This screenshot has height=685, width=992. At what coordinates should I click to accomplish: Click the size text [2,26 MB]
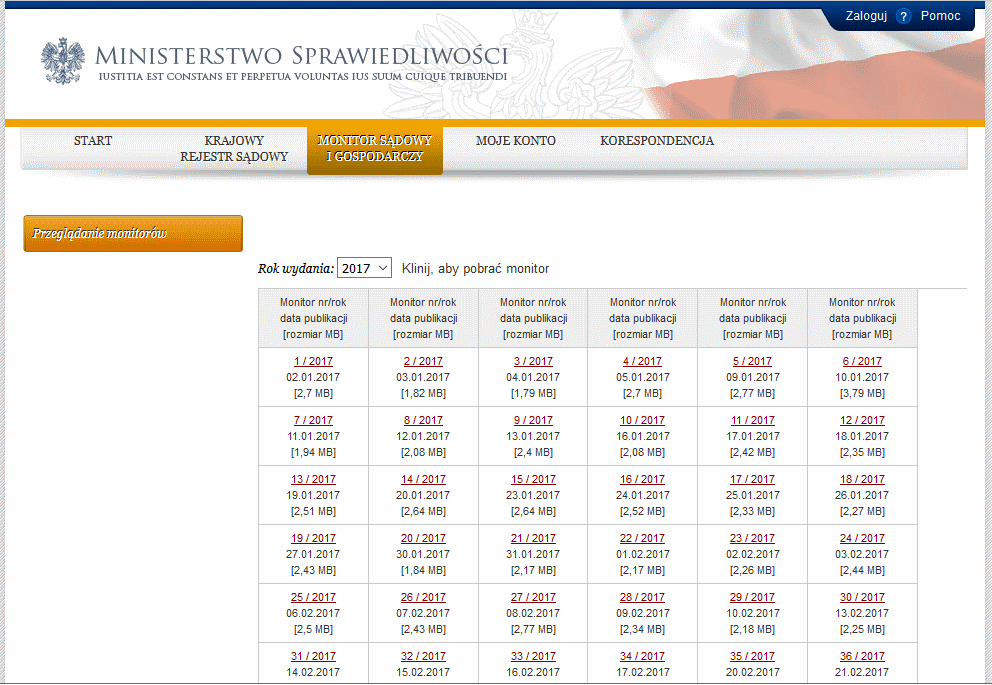point(752,571)
